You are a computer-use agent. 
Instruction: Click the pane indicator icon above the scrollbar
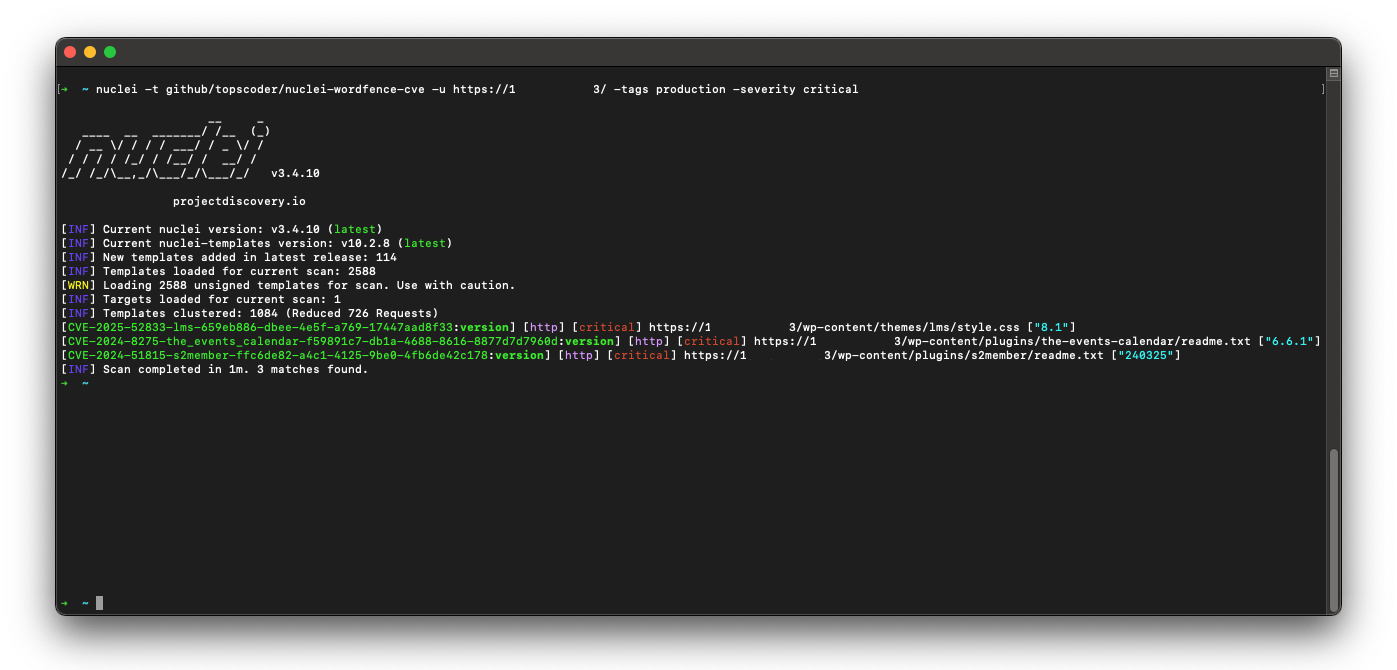click(1332, 72)
